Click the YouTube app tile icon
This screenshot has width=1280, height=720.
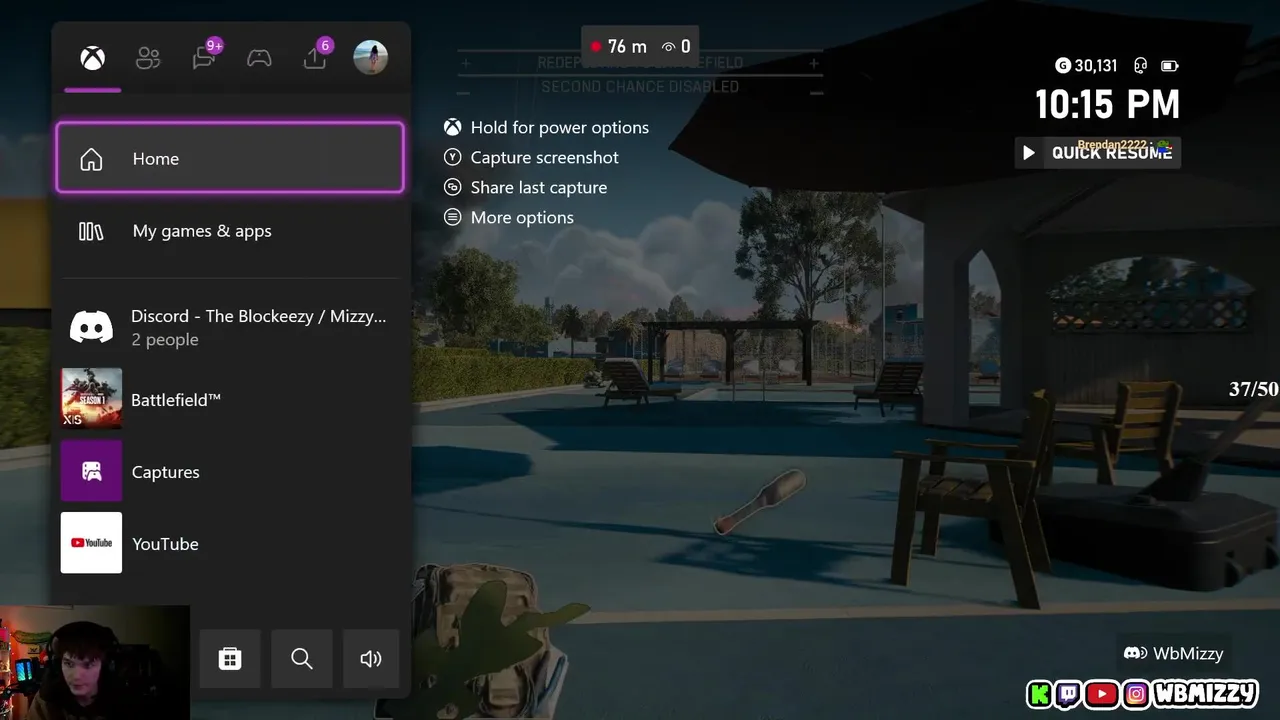click(x=91, y=543)
